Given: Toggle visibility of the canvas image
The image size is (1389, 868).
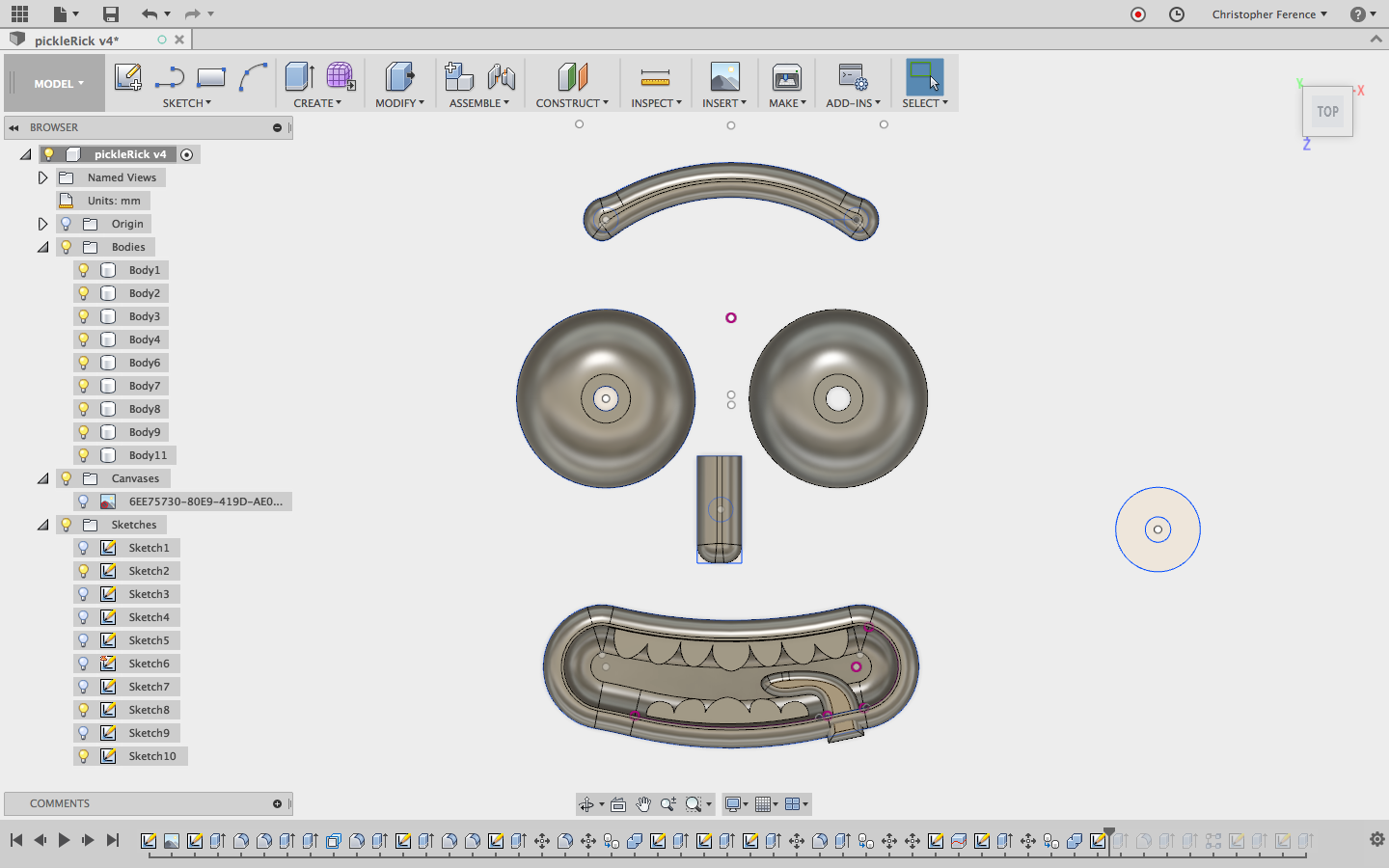Looking at the screenshot, I should click(x=84, y=502).
